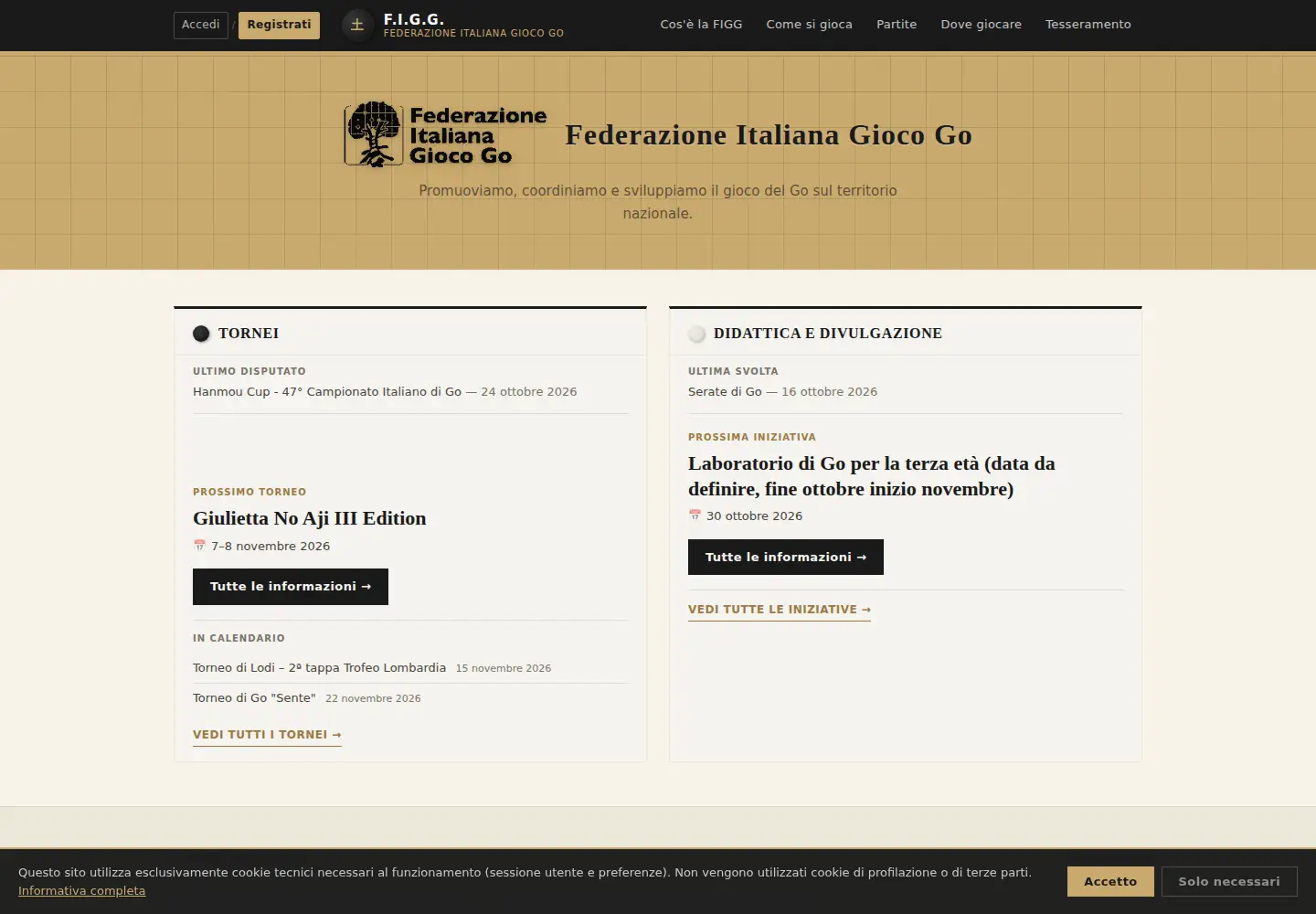Image resolution: width=1316 pixels, height=914 pixels.
Task: Click the black stone icon beside TORNEI
Action: (x=201, y=334)
